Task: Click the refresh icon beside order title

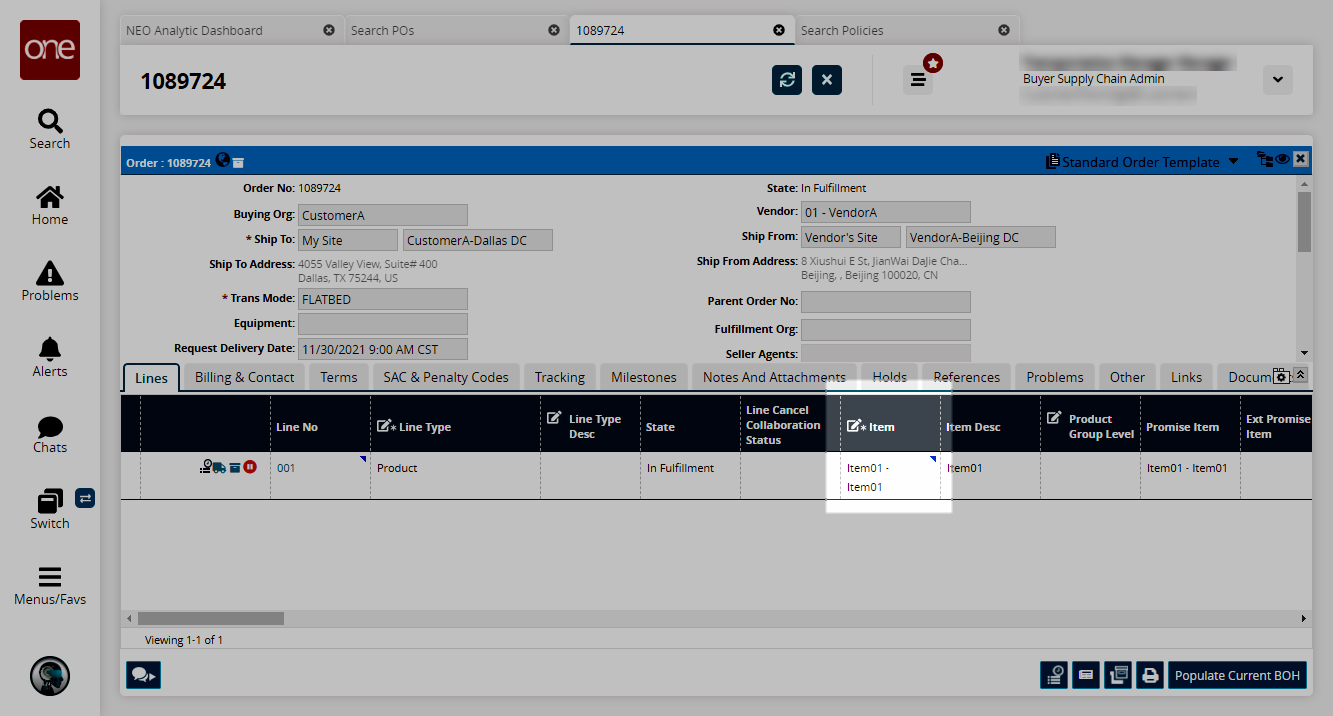Action: (x=787, y=80)
